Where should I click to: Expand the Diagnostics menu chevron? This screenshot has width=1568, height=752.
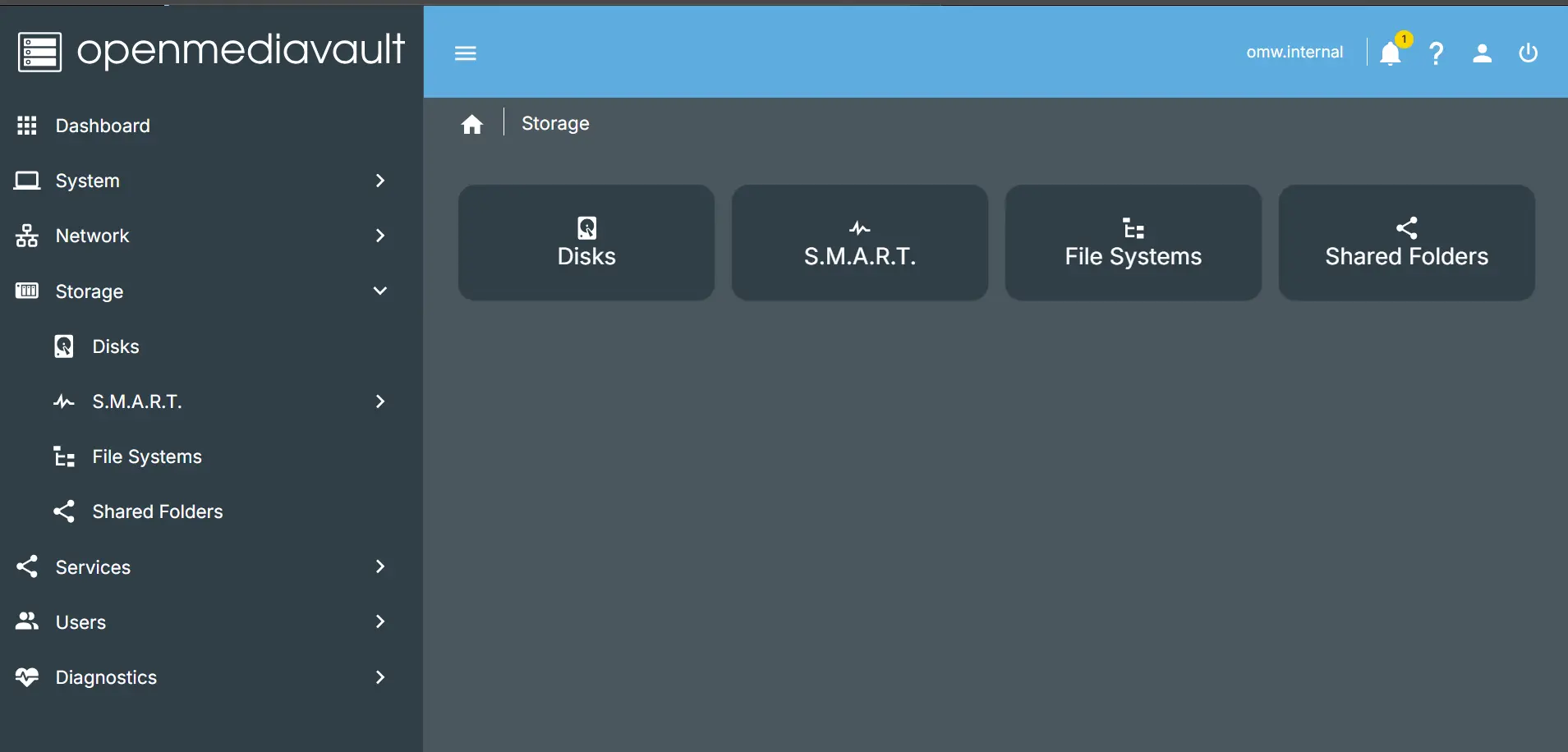(379, 676)
